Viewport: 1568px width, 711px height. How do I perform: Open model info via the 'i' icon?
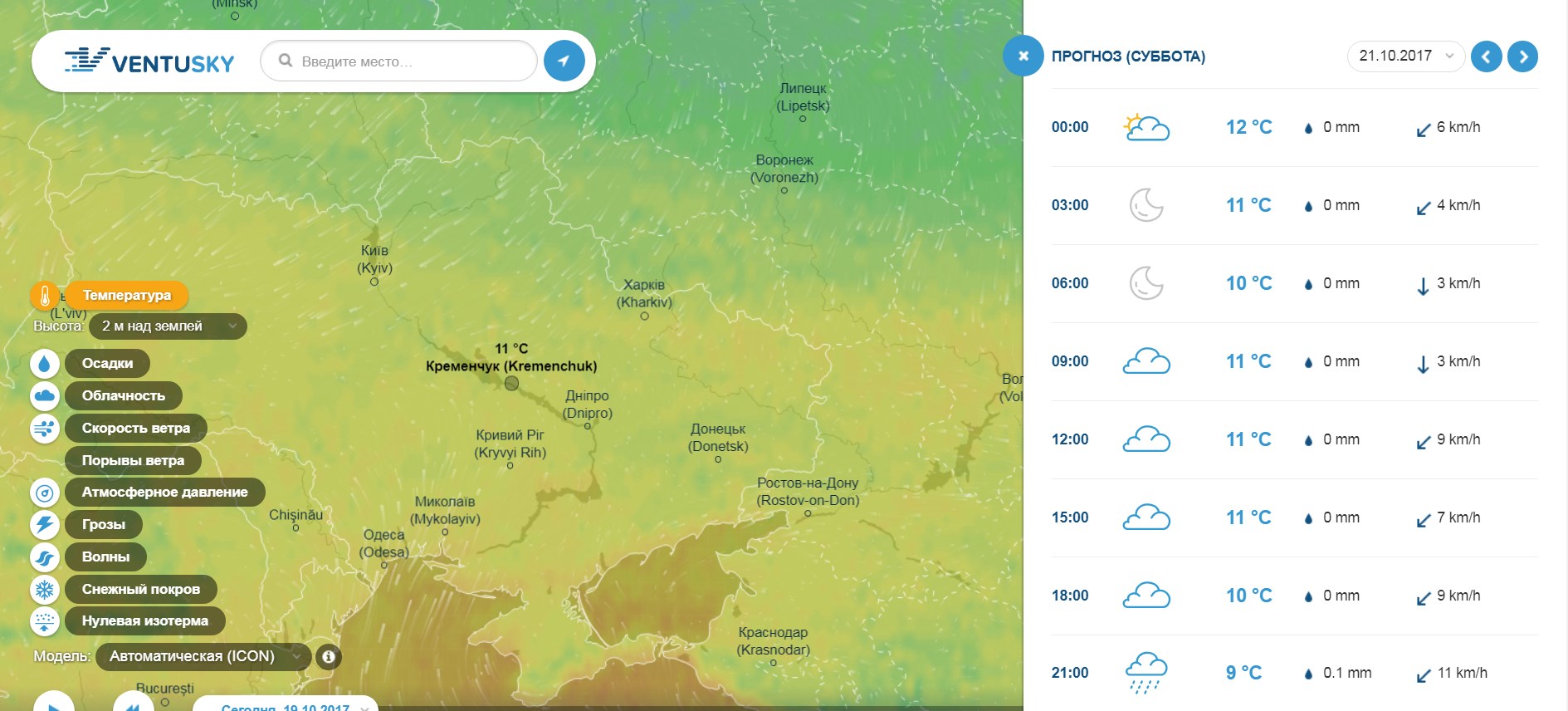pyautogui.click(x=329, y=657)
